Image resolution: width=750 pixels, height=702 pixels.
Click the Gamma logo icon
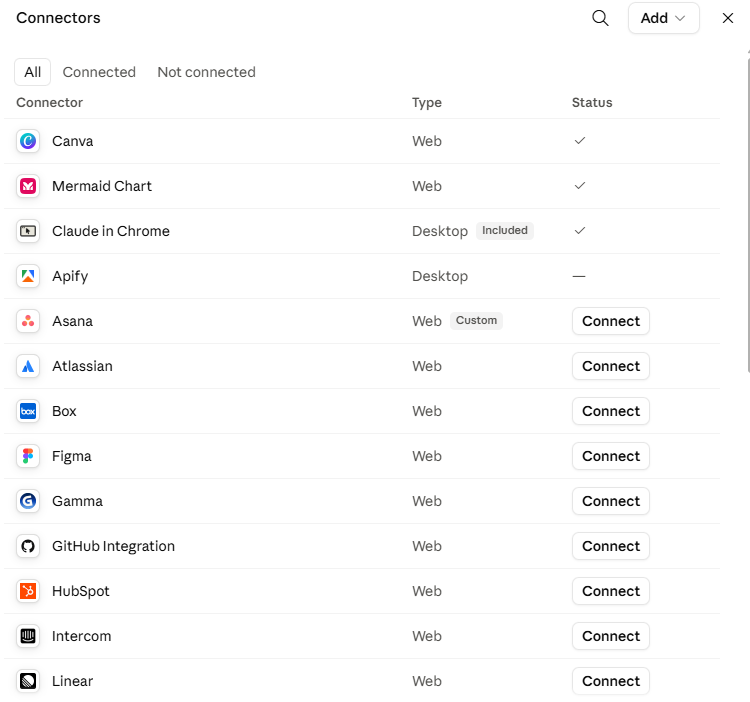28,501
